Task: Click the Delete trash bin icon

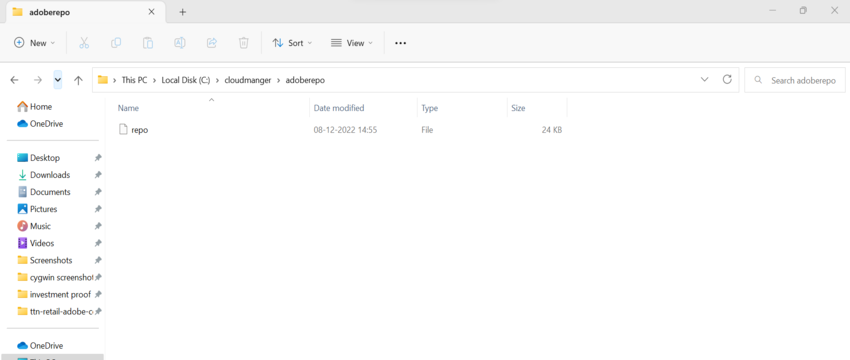Action: click(x=244, y=43)
